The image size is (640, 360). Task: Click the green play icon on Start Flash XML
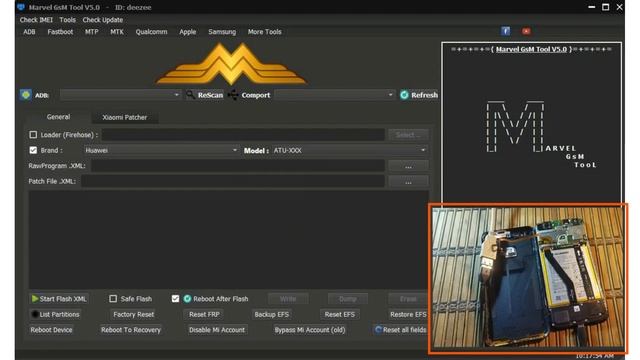(35, 299)
